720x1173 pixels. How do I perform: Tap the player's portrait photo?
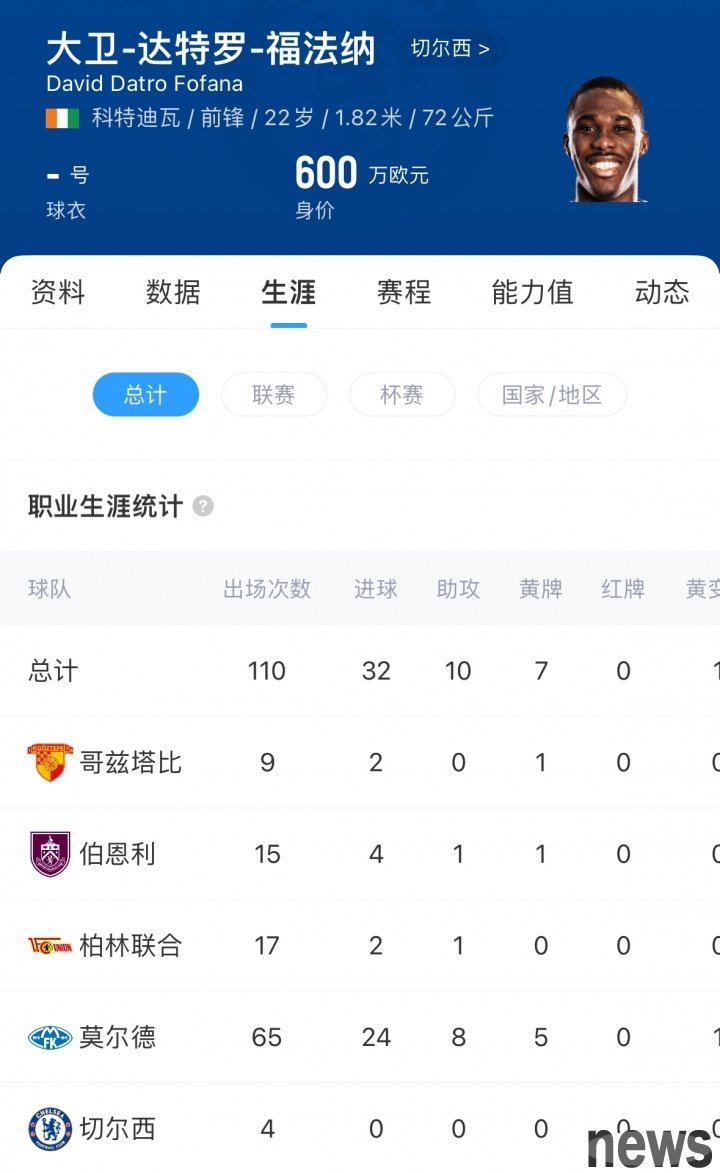[x=605, y=140]
